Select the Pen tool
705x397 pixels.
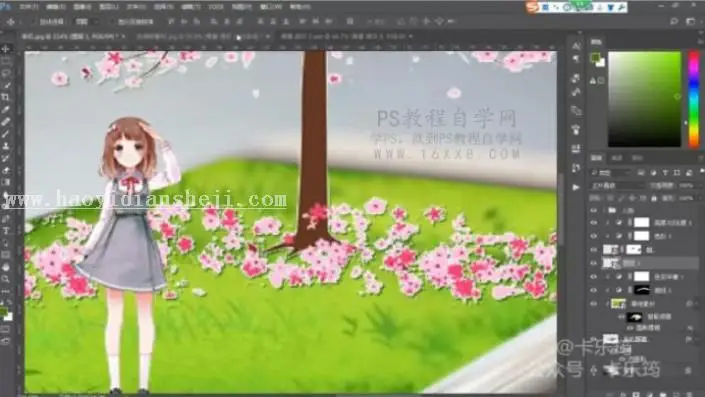6,219
